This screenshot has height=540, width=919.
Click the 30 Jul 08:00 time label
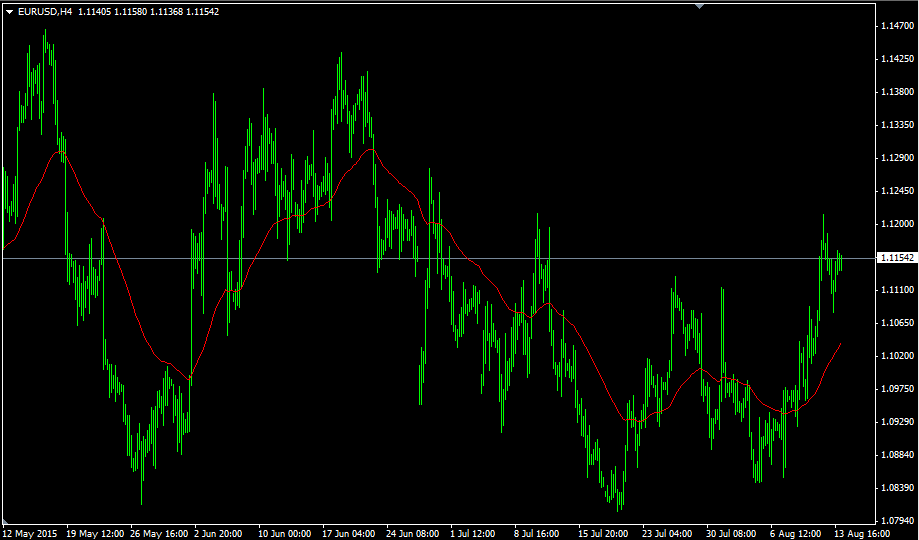click(730, 534)
